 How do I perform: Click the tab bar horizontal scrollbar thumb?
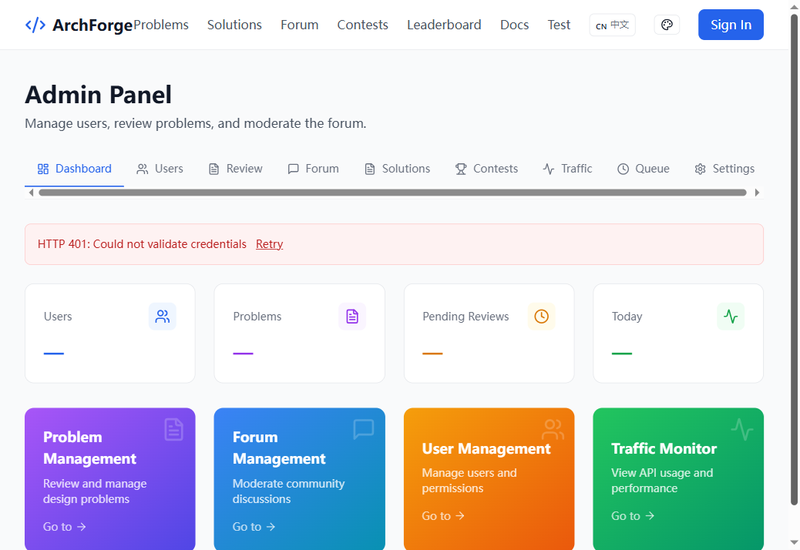coord(392,192)
